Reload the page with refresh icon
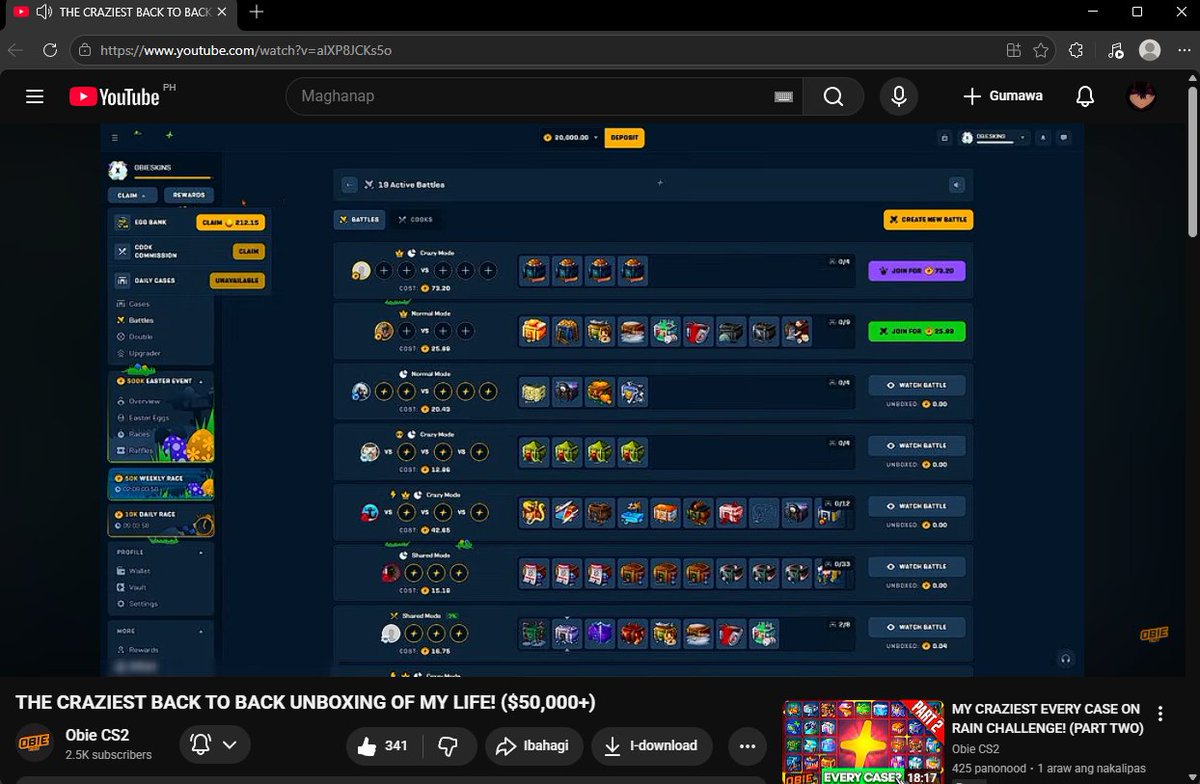The height and width of the screenshot is (784, 1200). coord(50,49)
